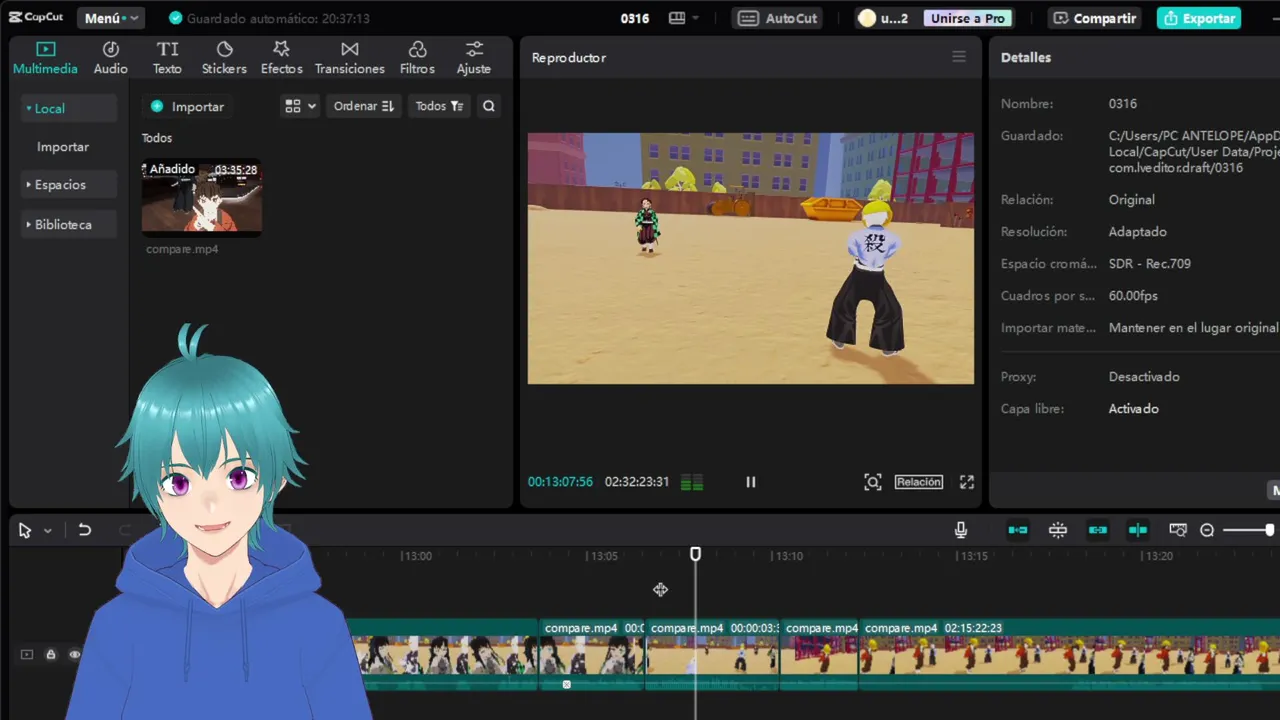
Task: Click the timeline playhead marker
Action: pos(695,554)
